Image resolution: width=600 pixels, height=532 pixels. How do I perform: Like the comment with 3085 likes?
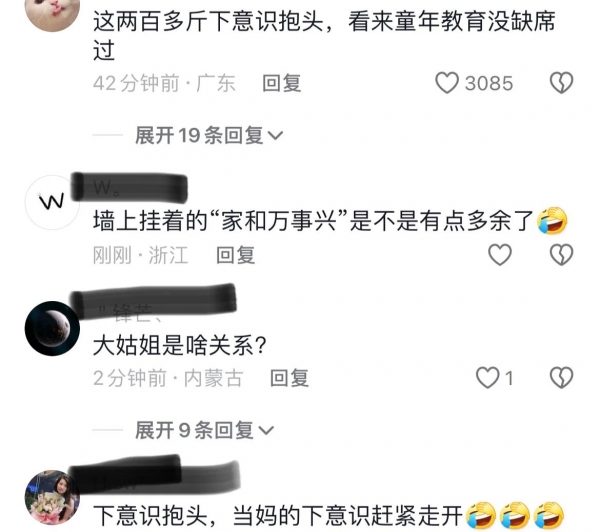tap(447, 83)
